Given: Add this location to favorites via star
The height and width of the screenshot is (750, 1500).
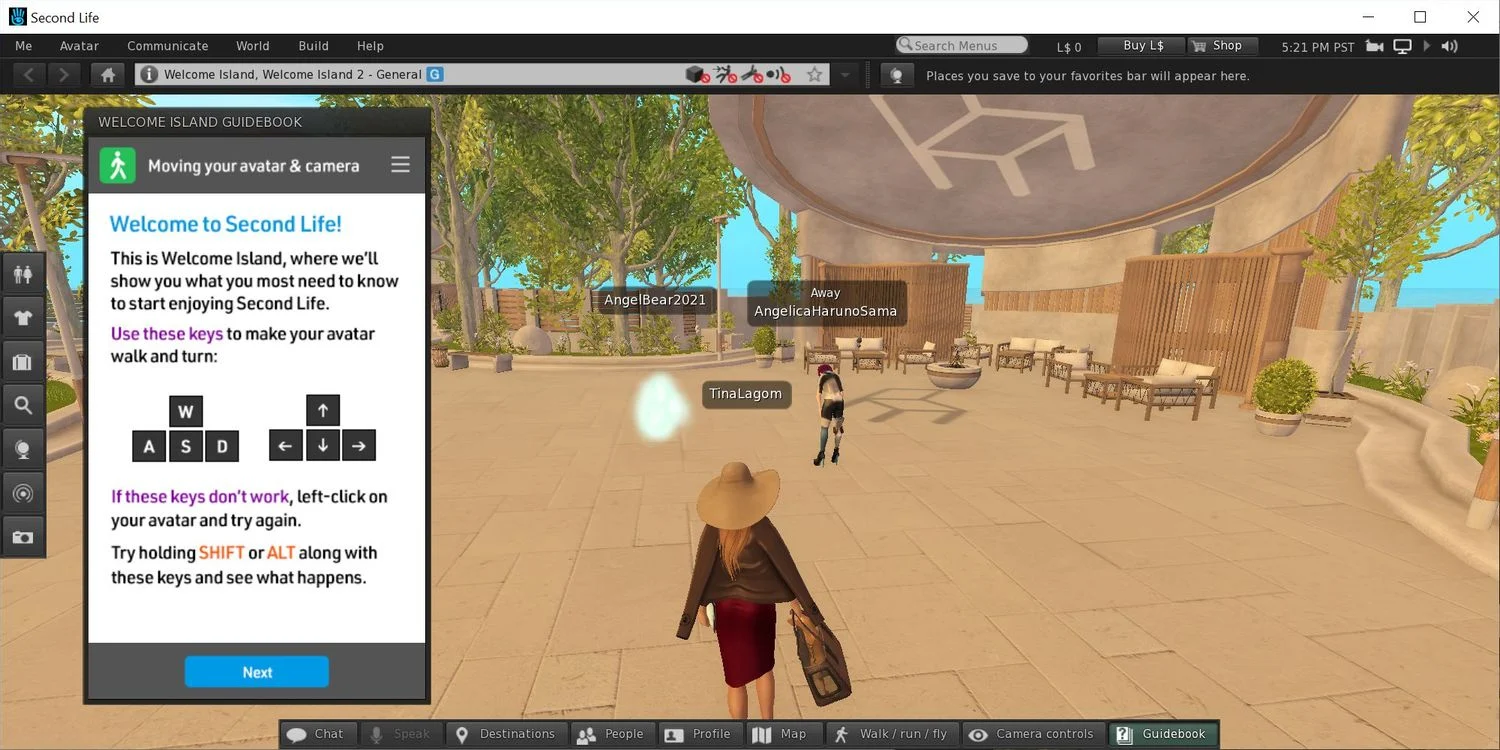Looking at the screenshot, I should (815, 75).
